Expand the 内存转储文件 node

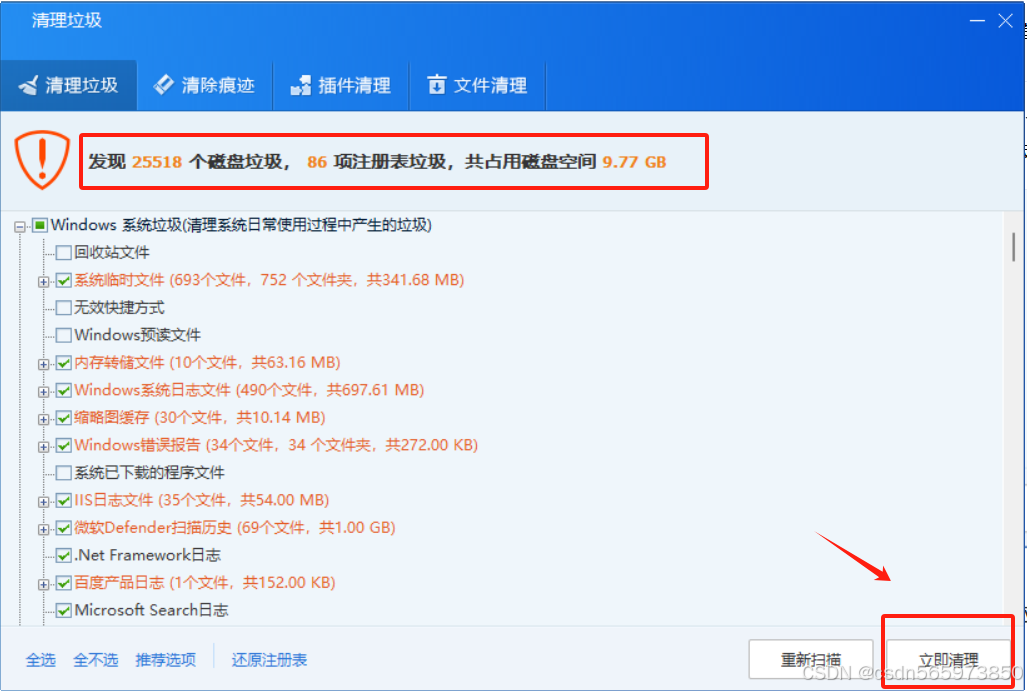pyautogui.click(x=43, y=364)
